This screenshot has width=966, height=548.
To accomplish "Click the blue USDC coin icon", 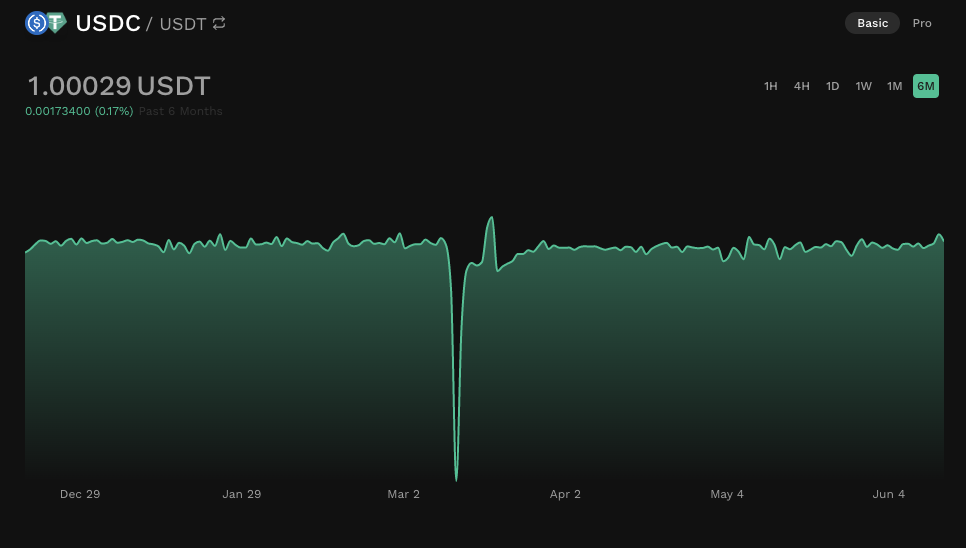I will [36, 23].
